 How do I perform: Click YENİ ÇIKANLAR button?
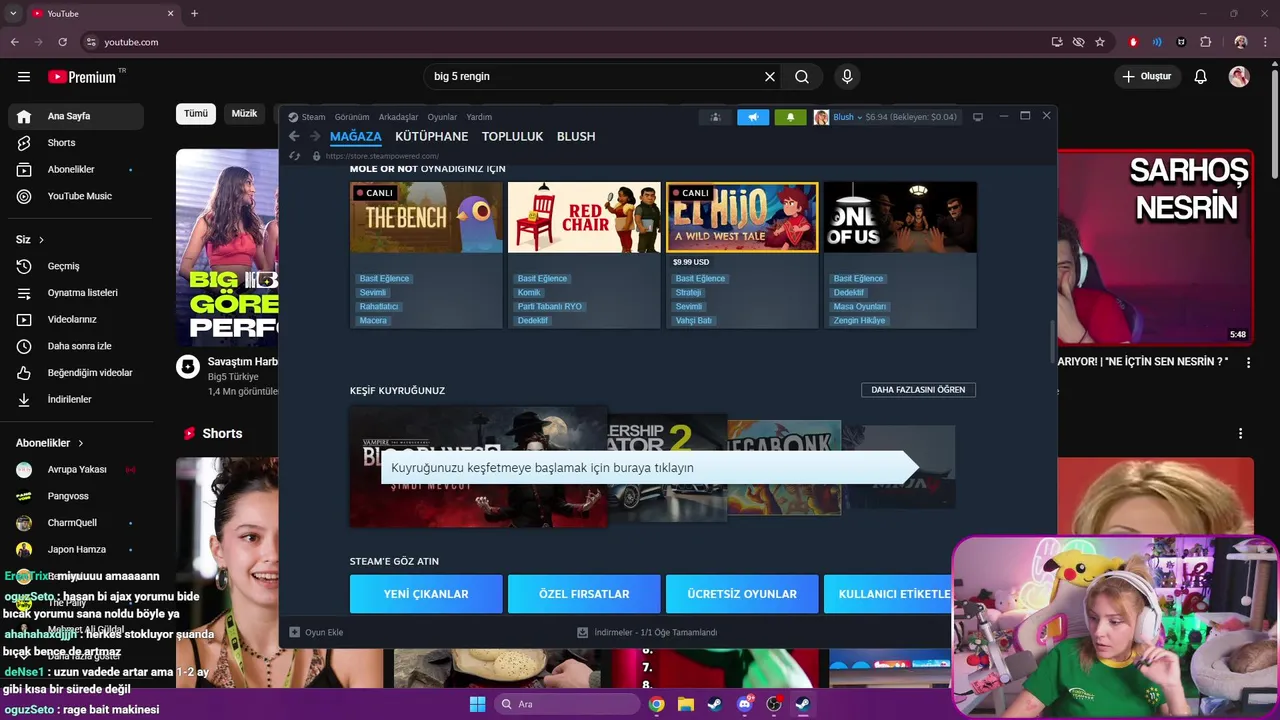point(426,594)
